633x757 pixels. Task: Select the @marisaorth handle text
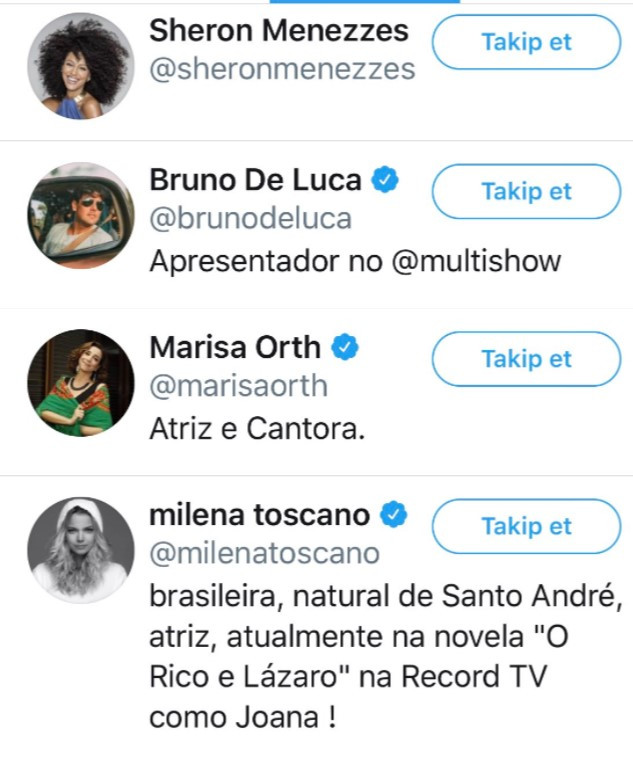coord(238,386)
